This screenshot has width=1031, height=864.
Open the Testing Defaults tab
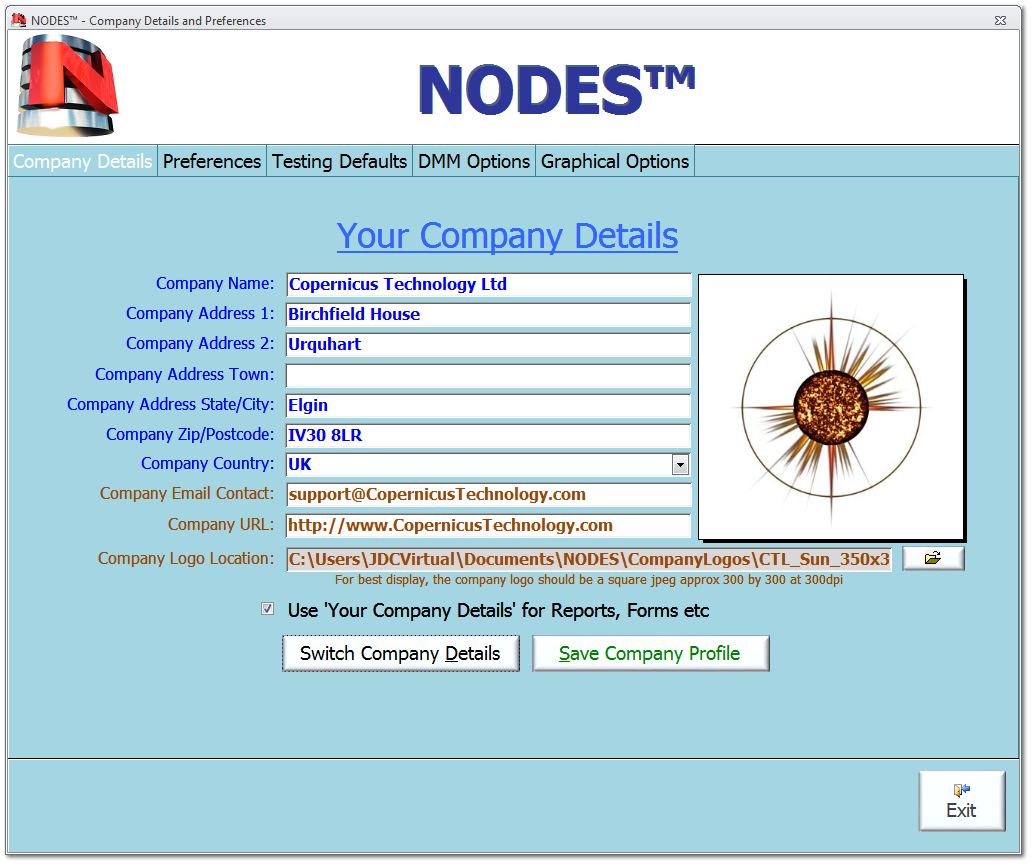[x=338, y=160]
